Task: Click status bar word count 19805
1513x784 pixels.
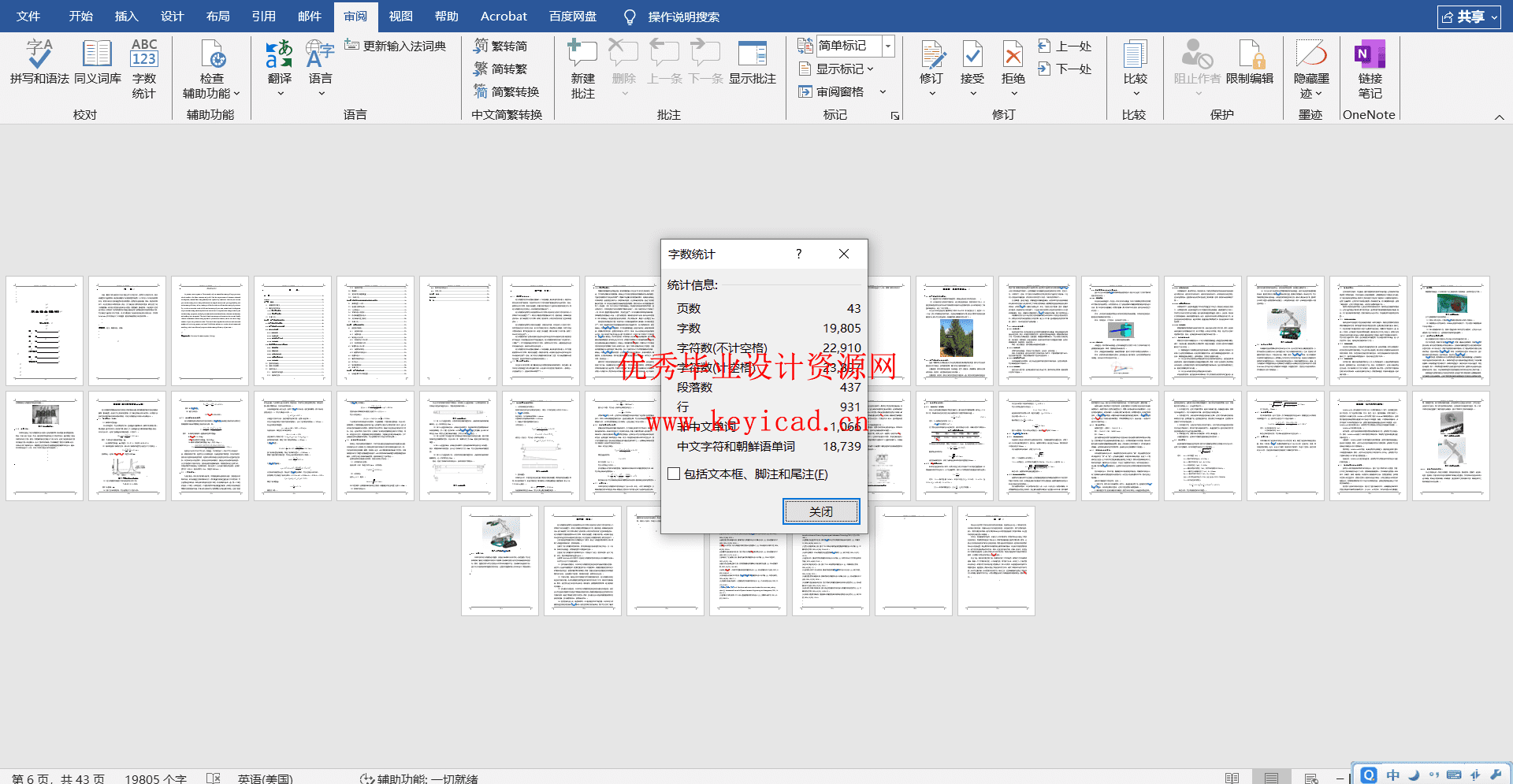Action: click(155, 778)
